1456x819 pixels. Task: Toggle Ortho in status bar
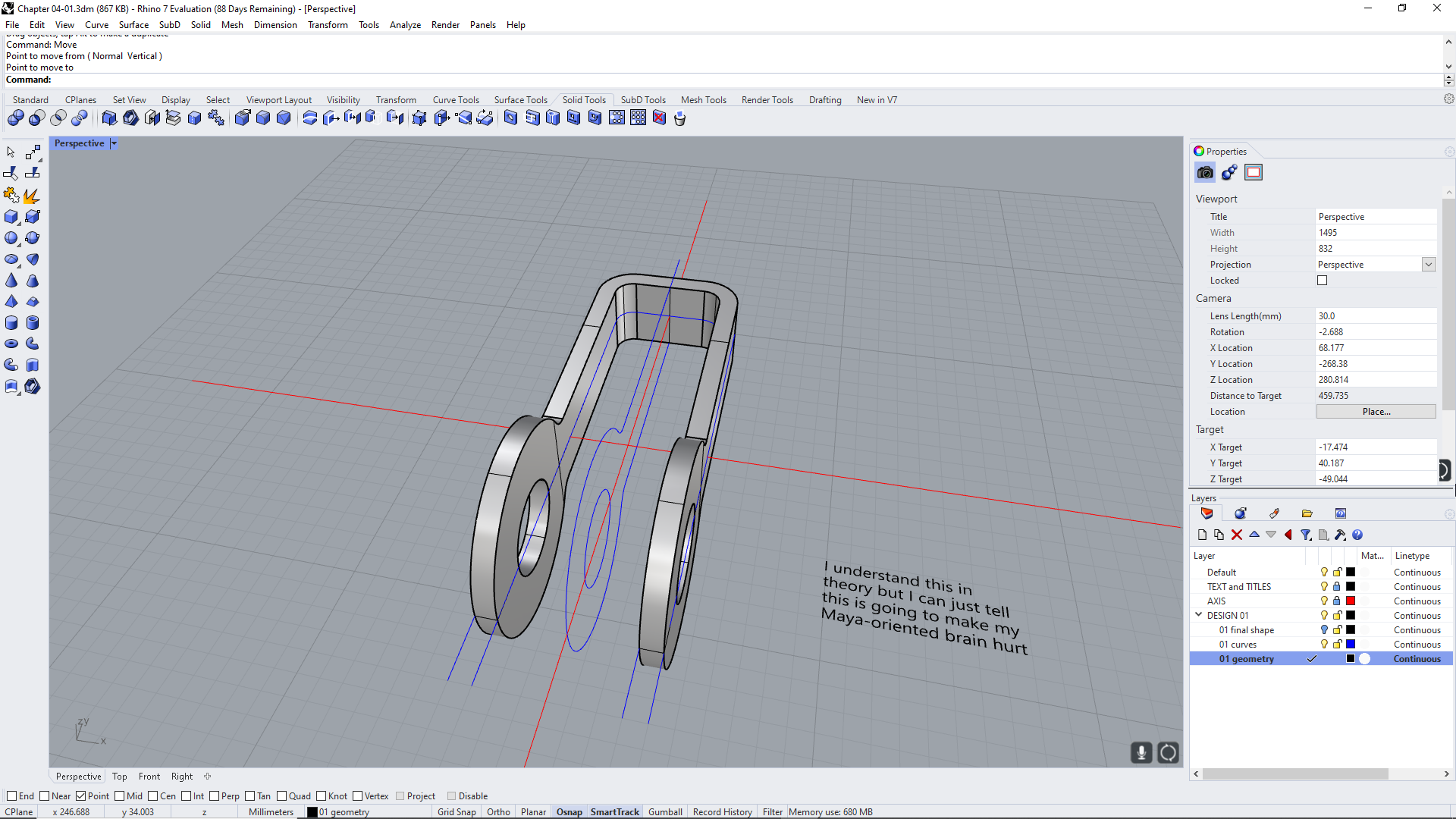(498, 812)
